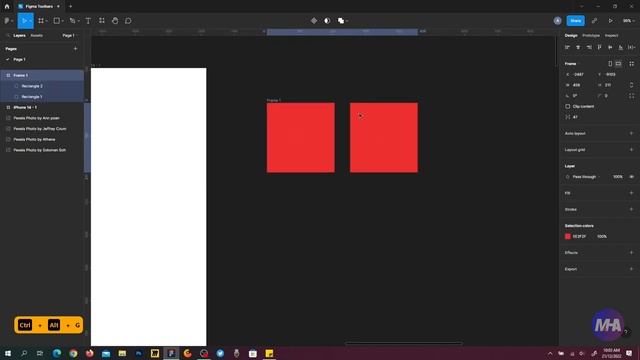Add an Export setting with plus
Screen dimensions: 640x360
point(631,269)
